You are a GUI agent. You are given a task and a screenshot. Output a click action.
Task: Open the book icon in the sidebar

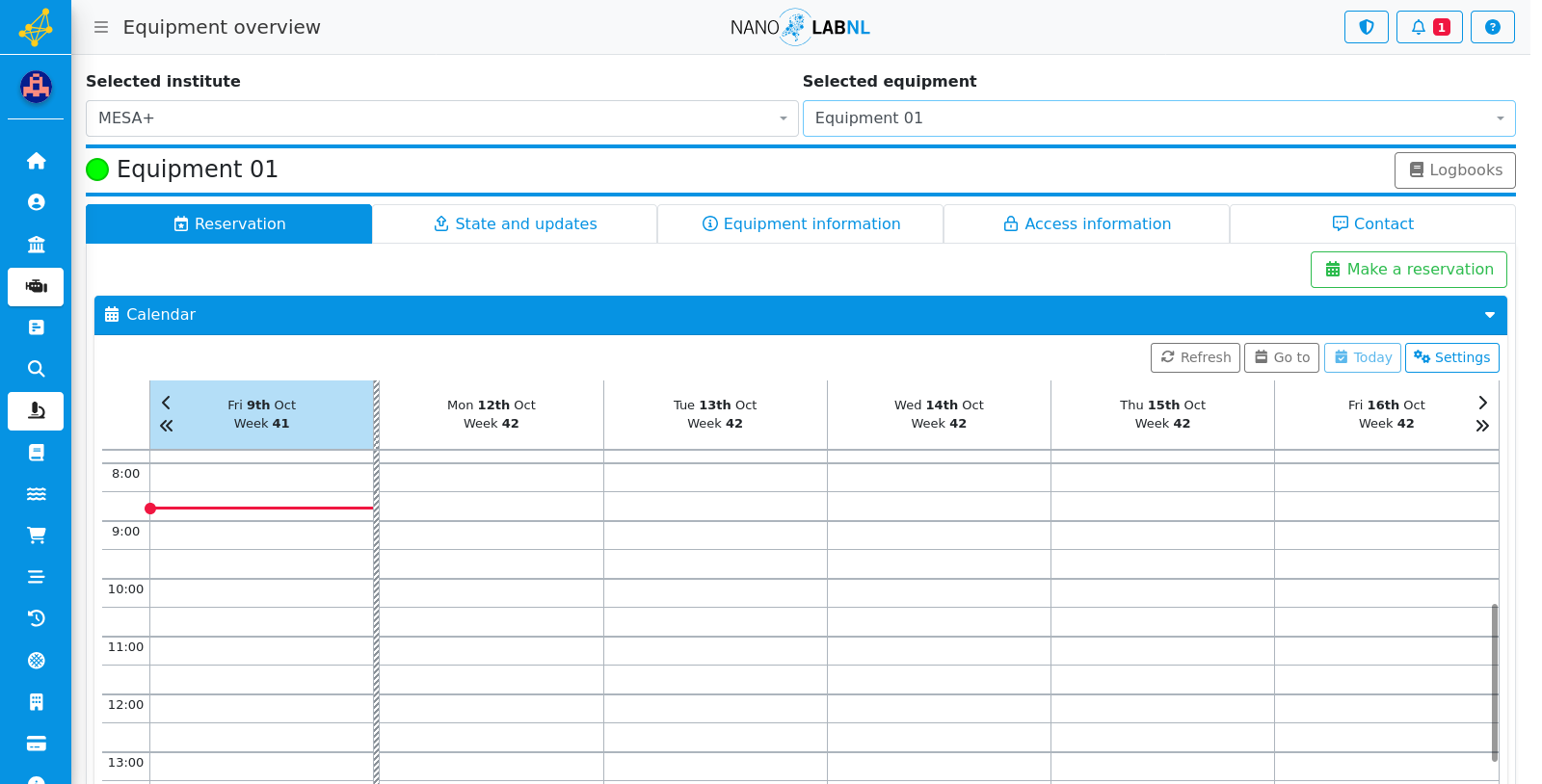(x=36, y=453)
